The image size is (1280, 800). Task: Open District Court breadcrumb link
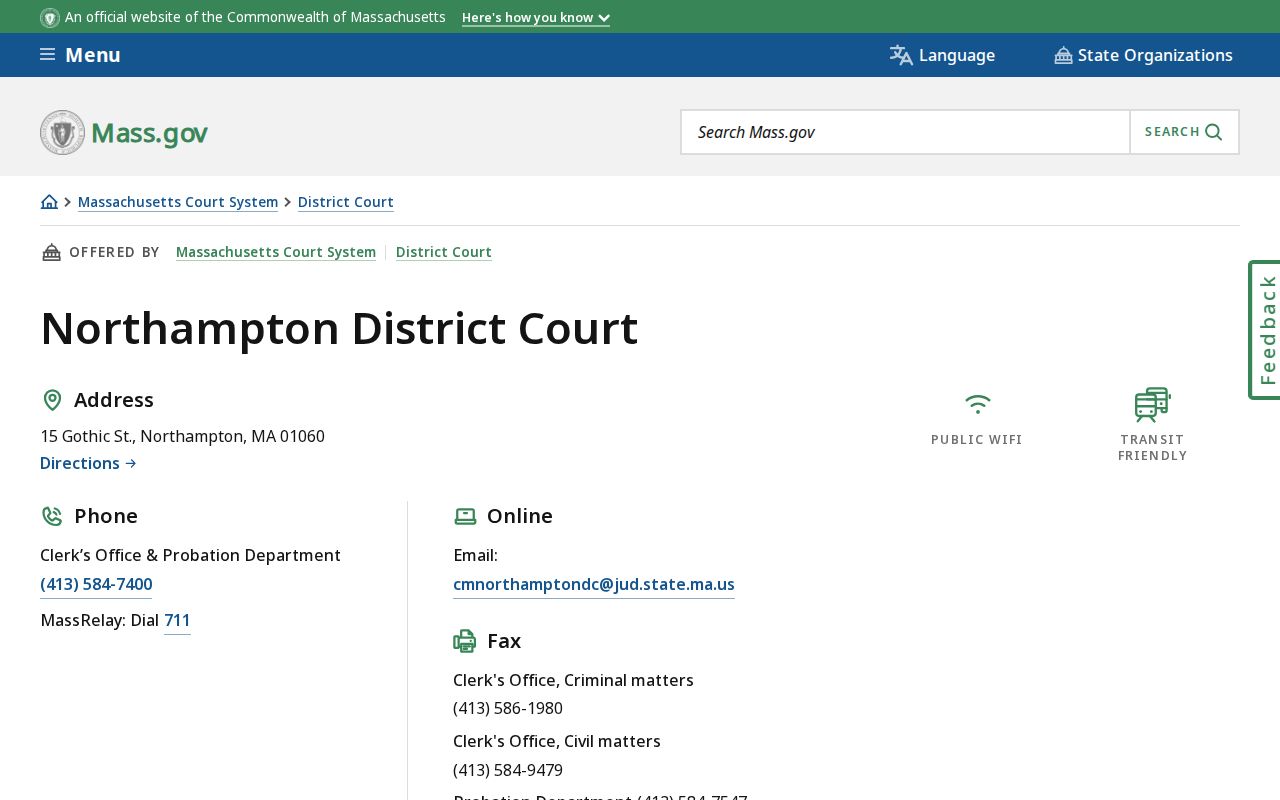(x=346, y=202)
